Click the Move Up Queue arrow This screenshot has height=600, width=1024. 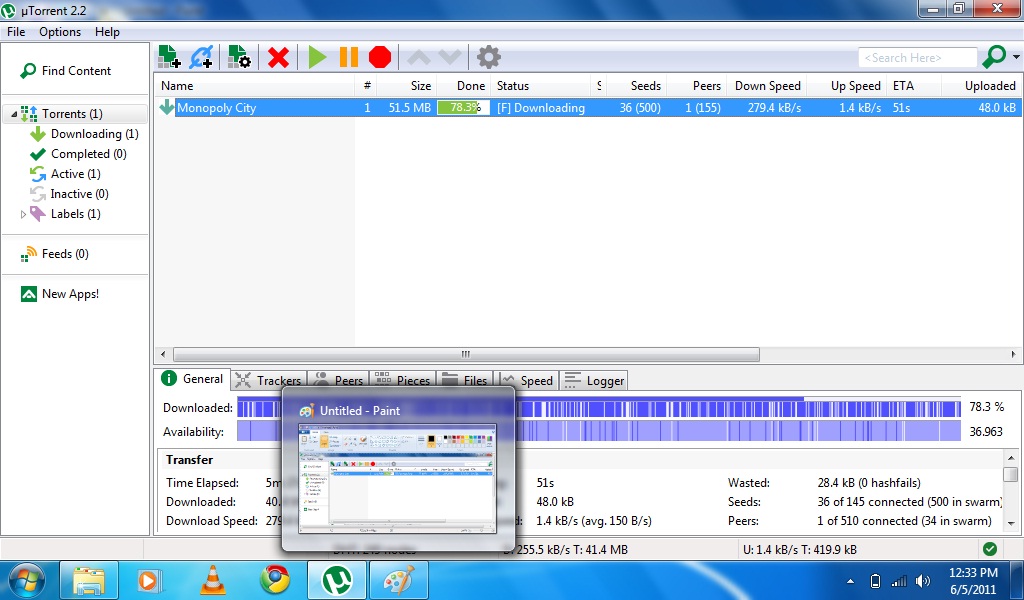pos(419,57)
